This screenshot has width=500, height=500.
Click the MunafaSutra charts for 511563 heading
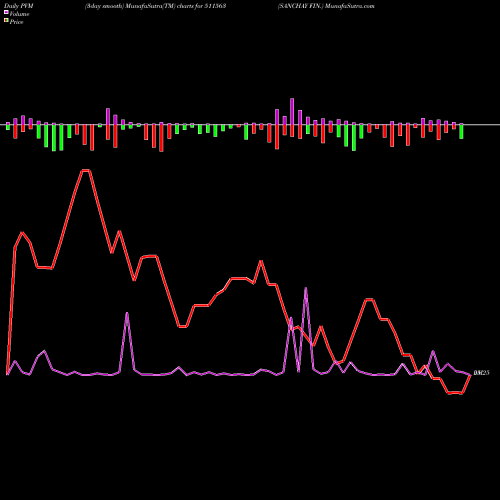pyautogui.click(x=156, y=6)
